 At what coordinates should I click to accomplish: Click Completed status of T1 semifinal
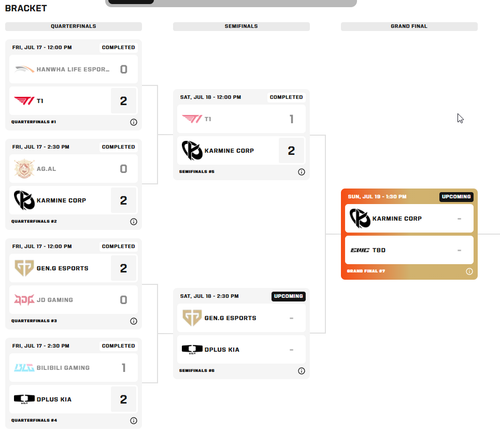(286, 97)
